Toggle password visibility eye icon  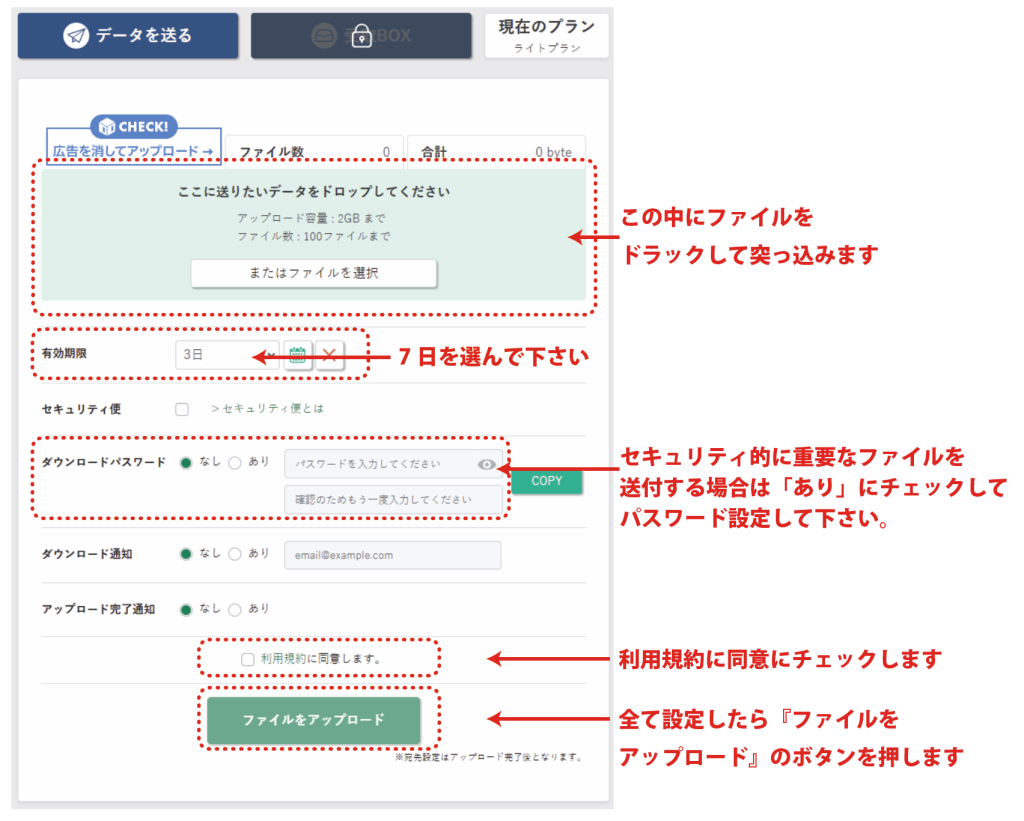tap(487, 464)
